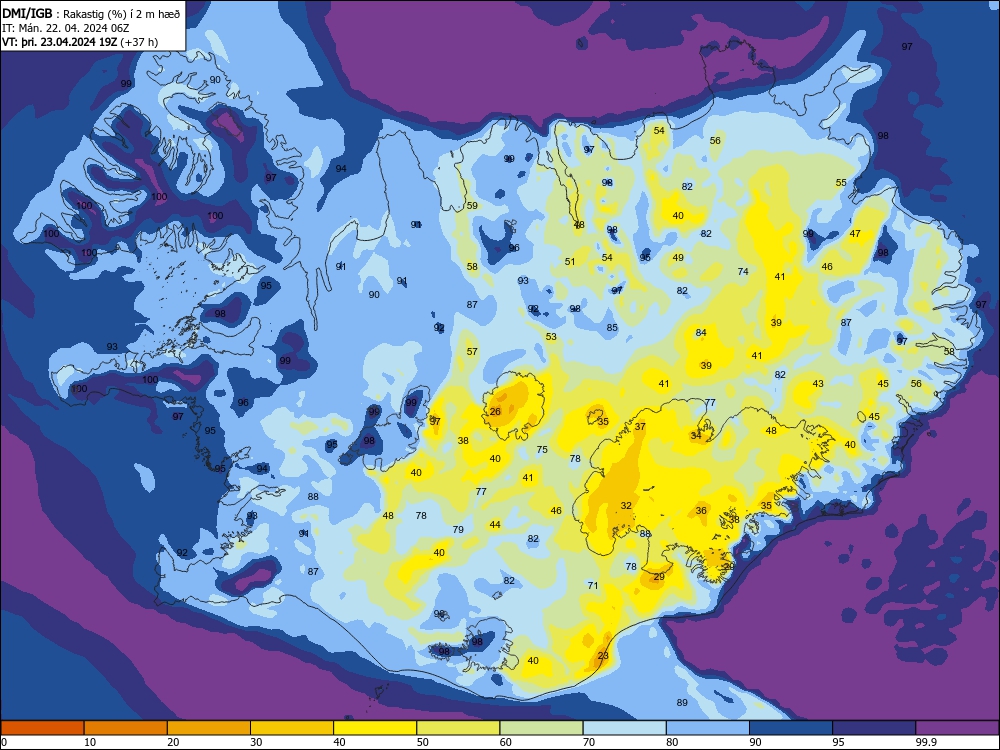Viewport: 1000px width, 750px height.
Task: Click the yellow-green 50–60 legend swatch
Action: pyautogui.click(x=459, y=728)
